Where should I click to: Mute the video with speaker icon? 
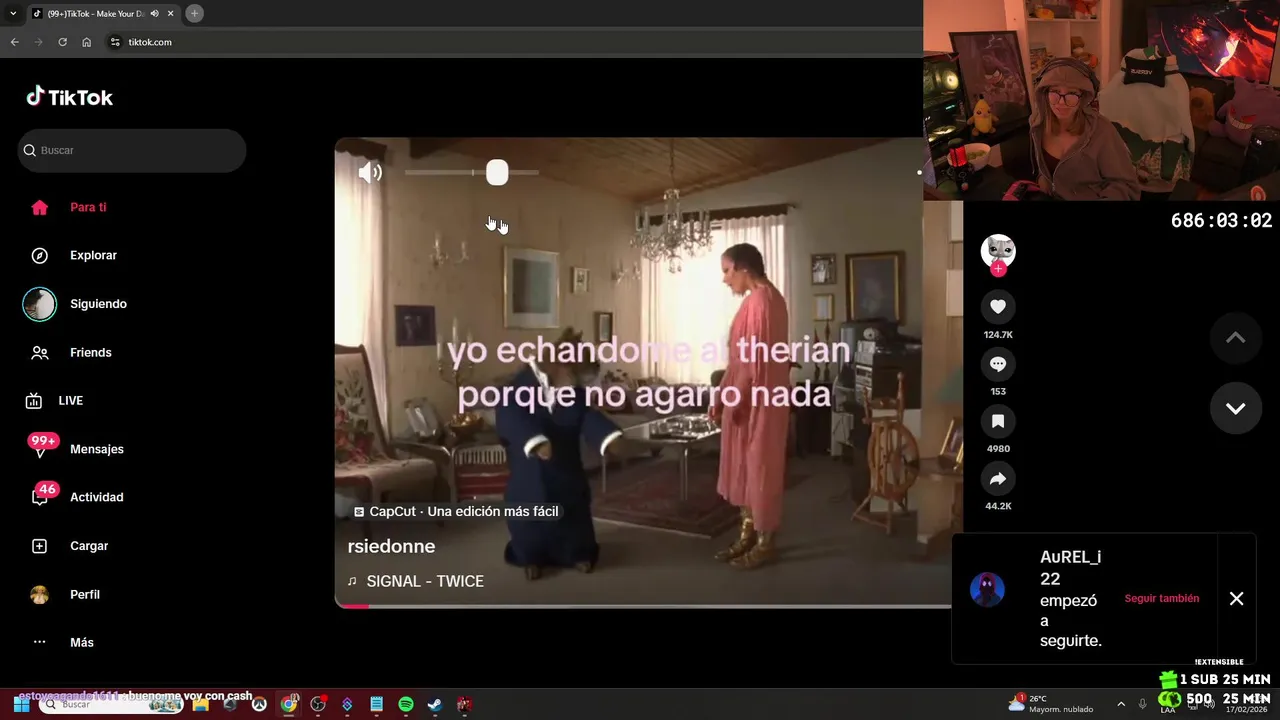pos(370,172)
